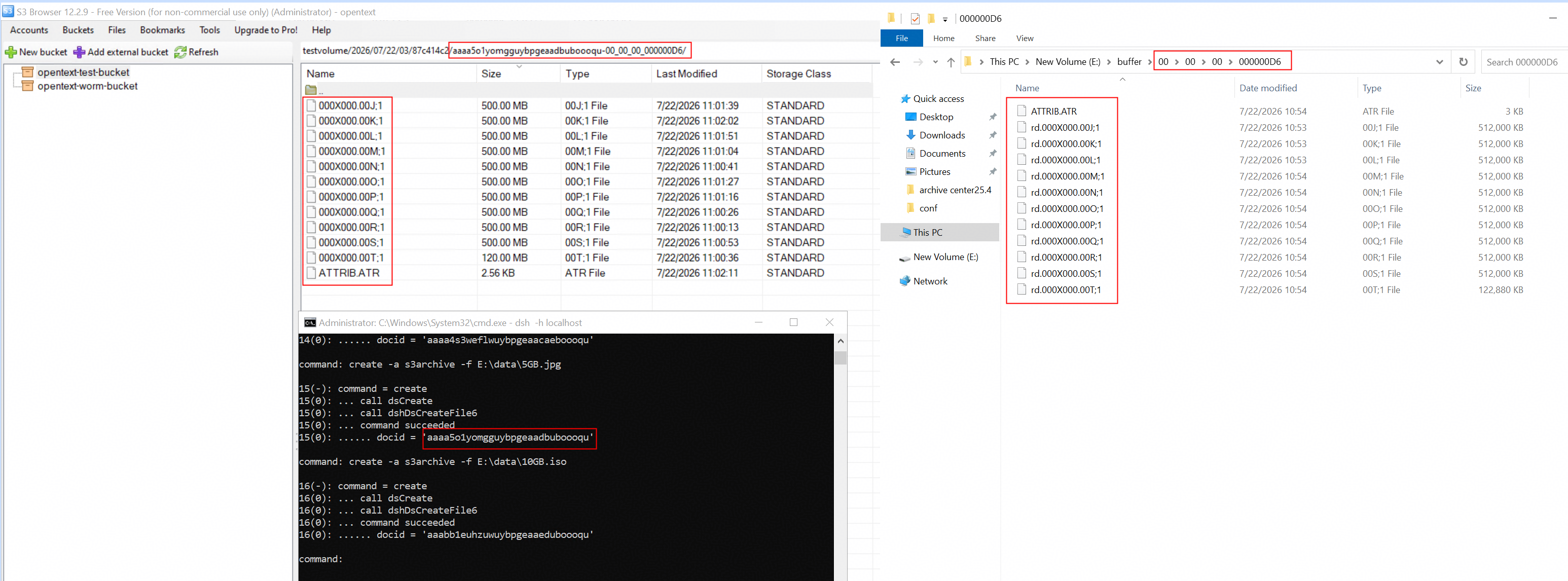Open the Bookmarks menu

point(163,30)
